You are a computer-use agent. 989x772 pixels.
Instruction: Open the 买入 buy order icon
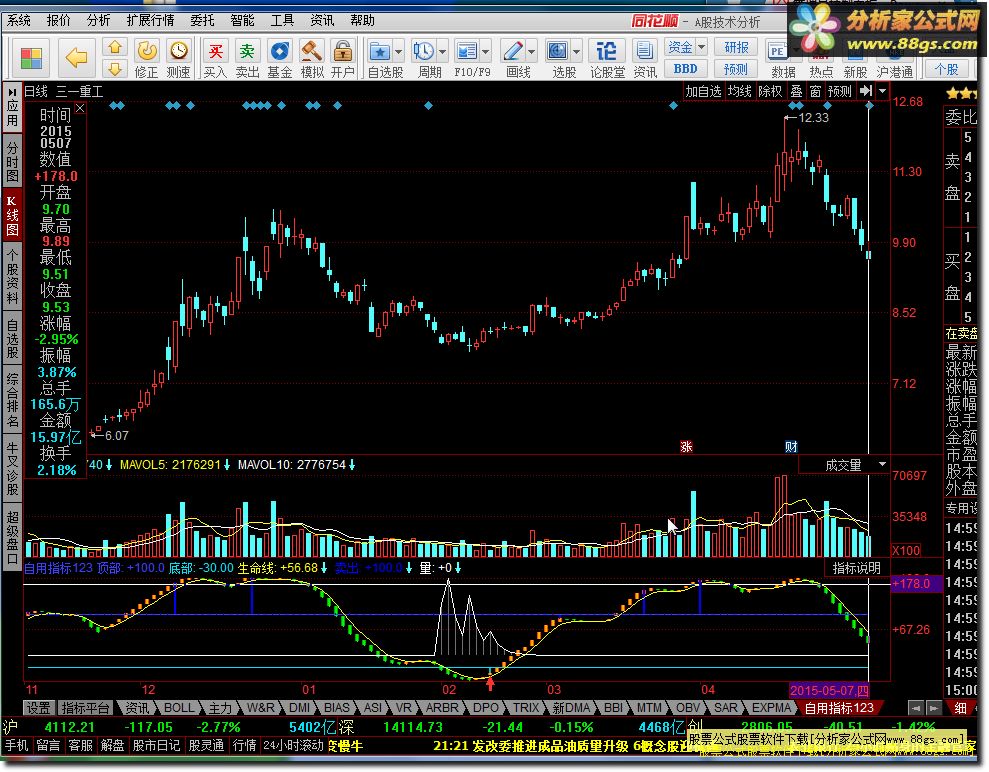coord(216,59)
